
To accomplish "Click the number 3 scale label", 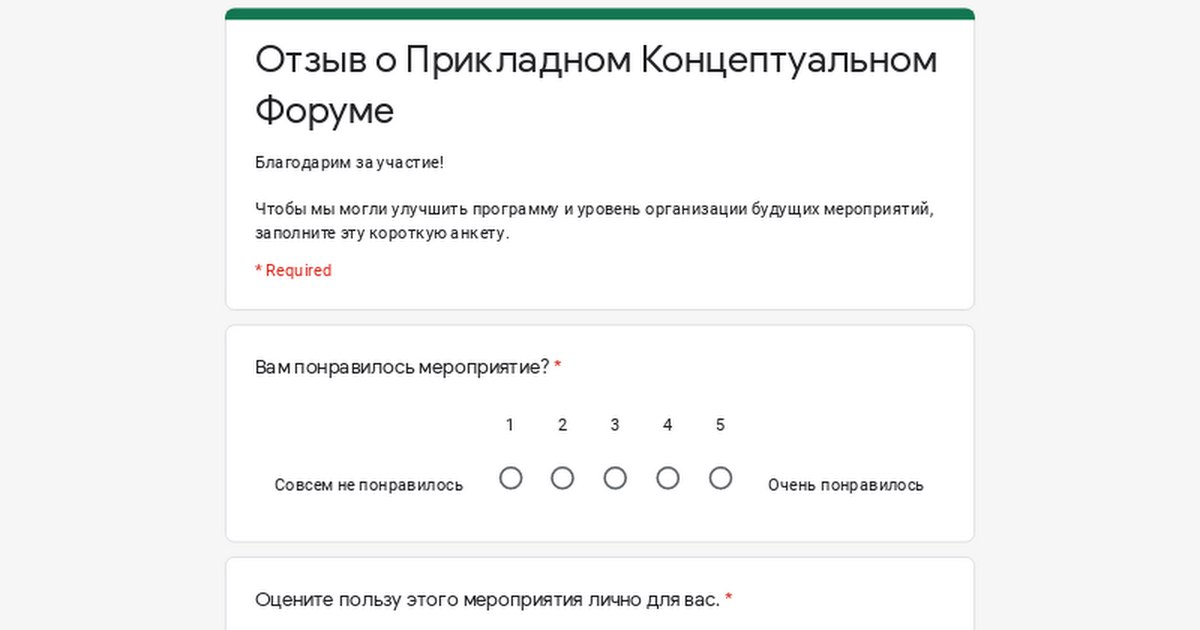I will pyautogui.click(x=615, y=425).
